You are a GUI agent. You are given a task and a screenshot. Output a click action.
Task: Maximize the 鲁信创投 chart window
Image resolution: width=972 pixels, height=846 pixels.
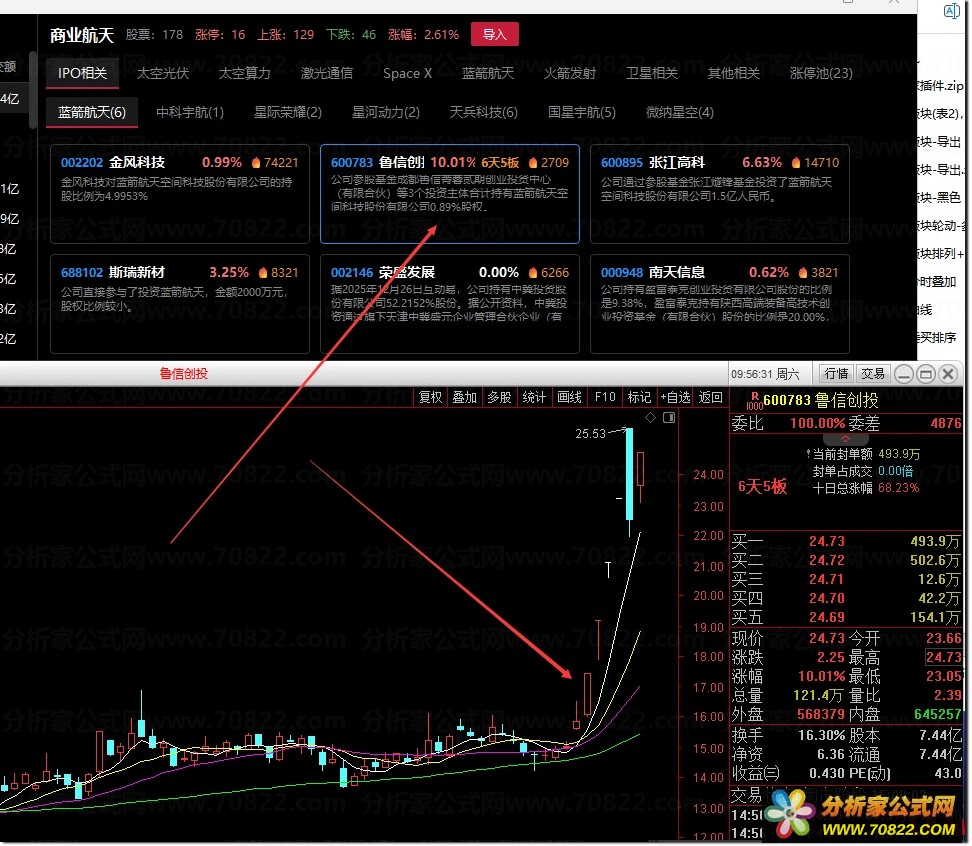click(x=926, y=374)
